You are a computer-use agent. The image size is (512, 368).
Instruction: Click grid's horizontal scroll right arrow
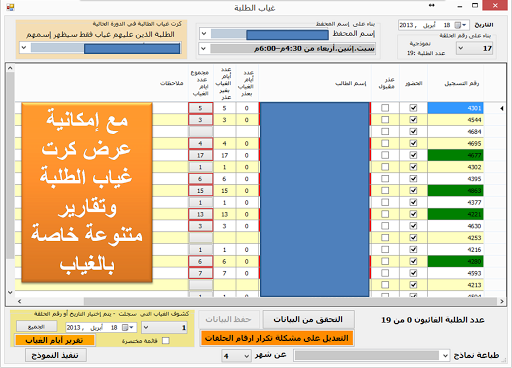click(x=502, y=301)
